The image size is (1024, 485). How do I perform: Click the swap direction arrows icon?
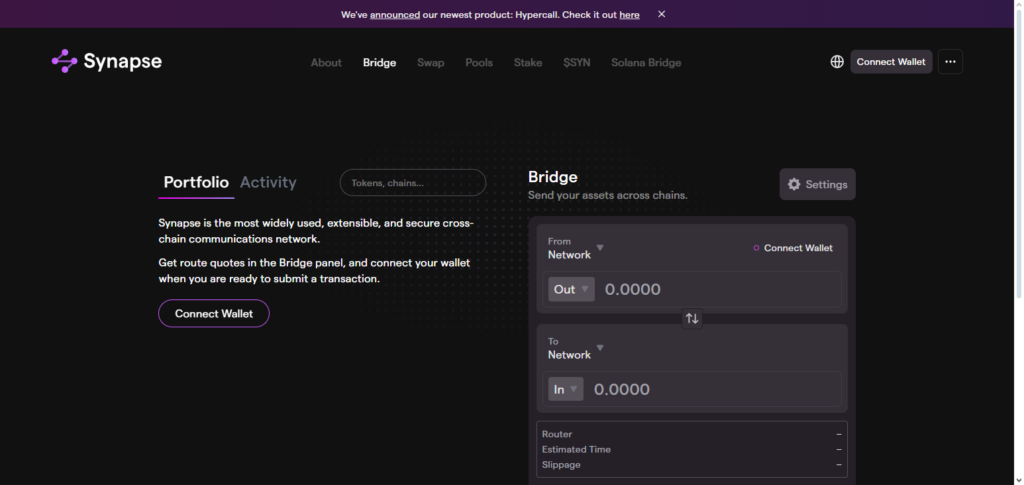[692, 318]
